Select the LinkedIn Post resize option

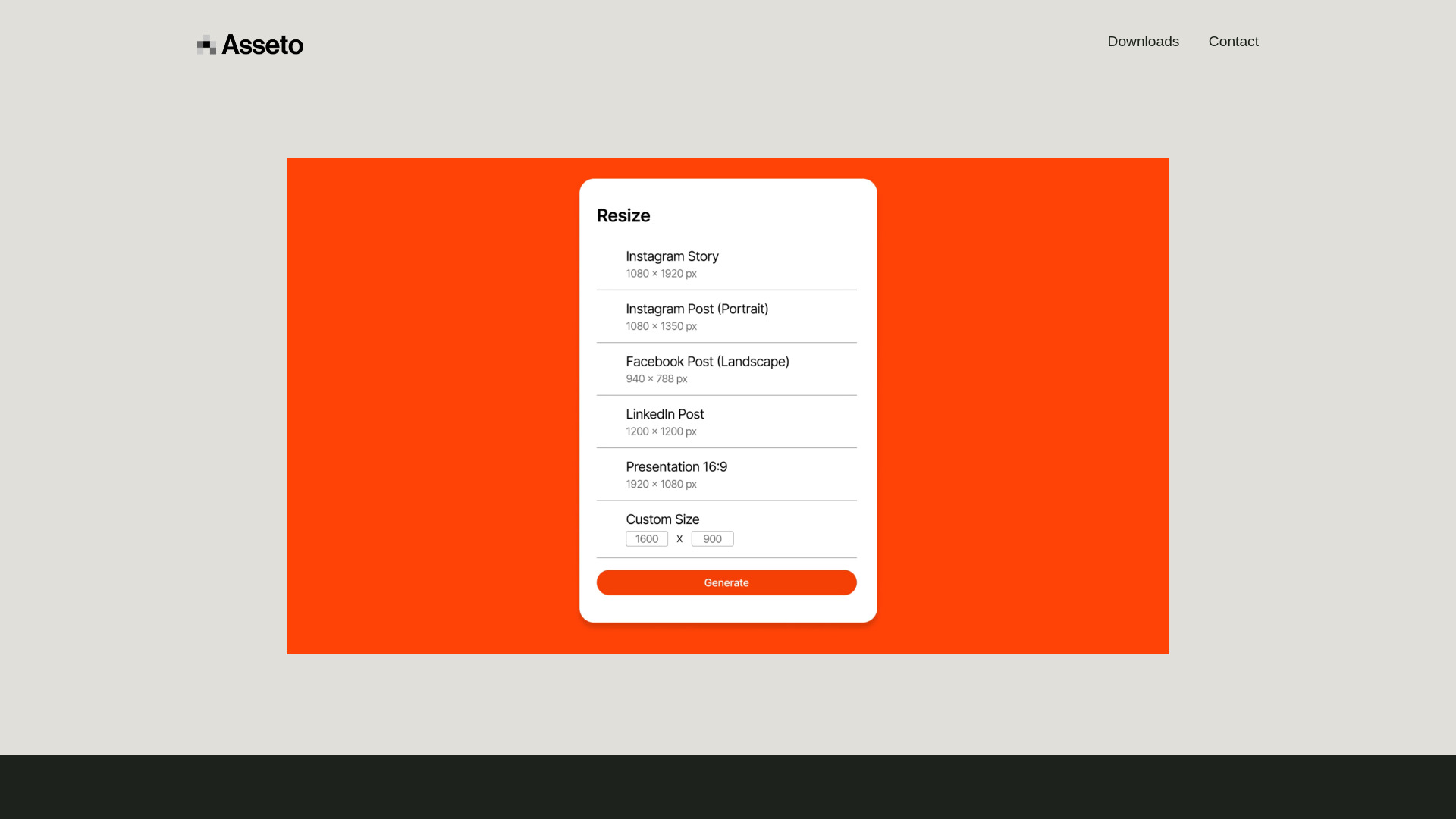727,421
